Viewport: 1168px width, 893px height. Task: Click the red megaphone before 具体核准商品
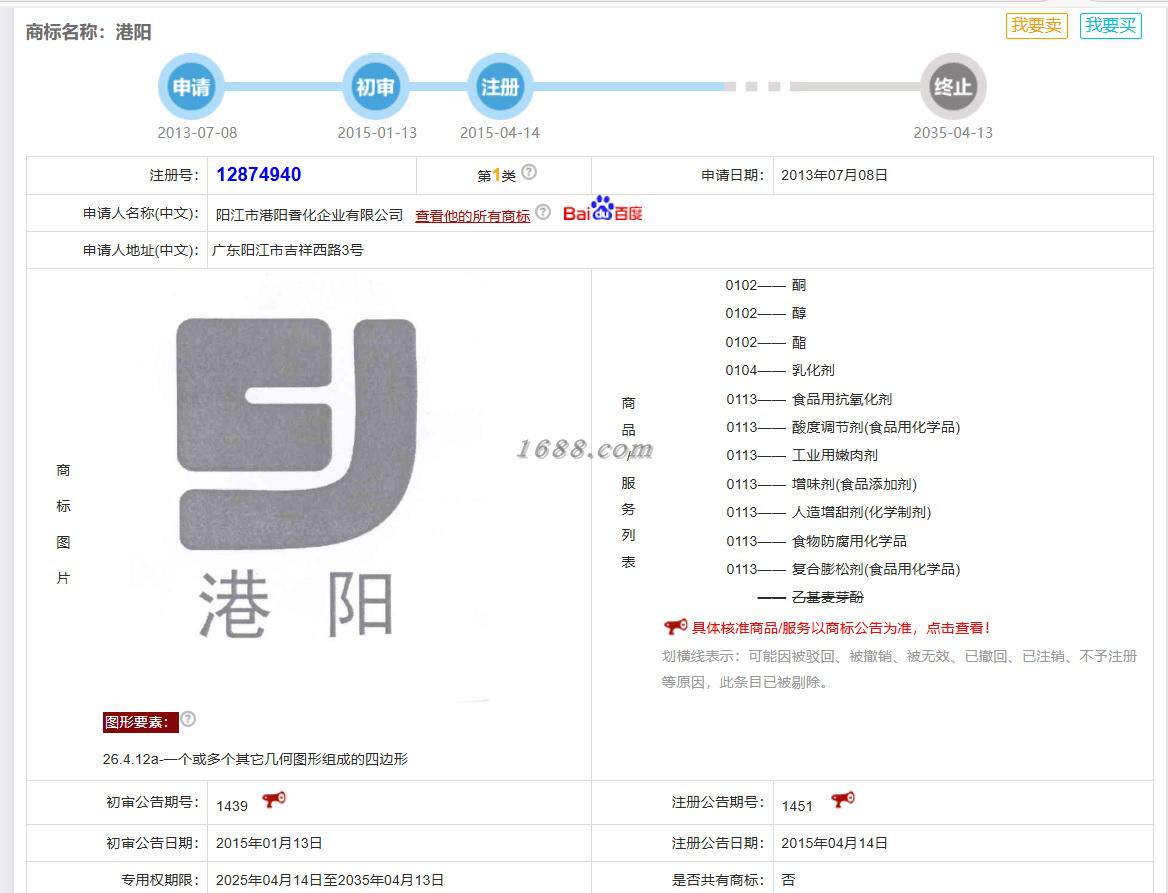[676, 626]
